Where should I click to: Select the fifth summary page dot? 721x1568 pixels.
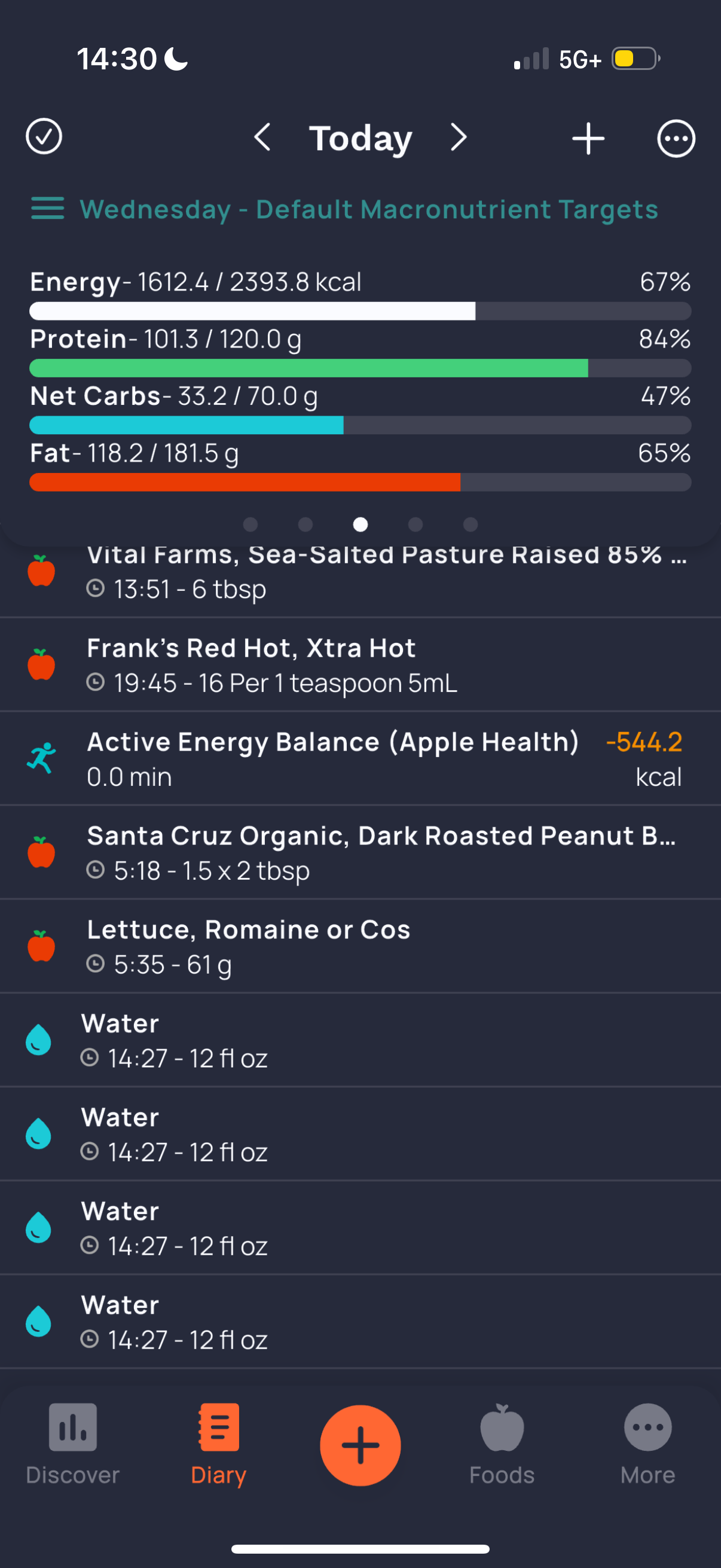(x=471, y=524)
